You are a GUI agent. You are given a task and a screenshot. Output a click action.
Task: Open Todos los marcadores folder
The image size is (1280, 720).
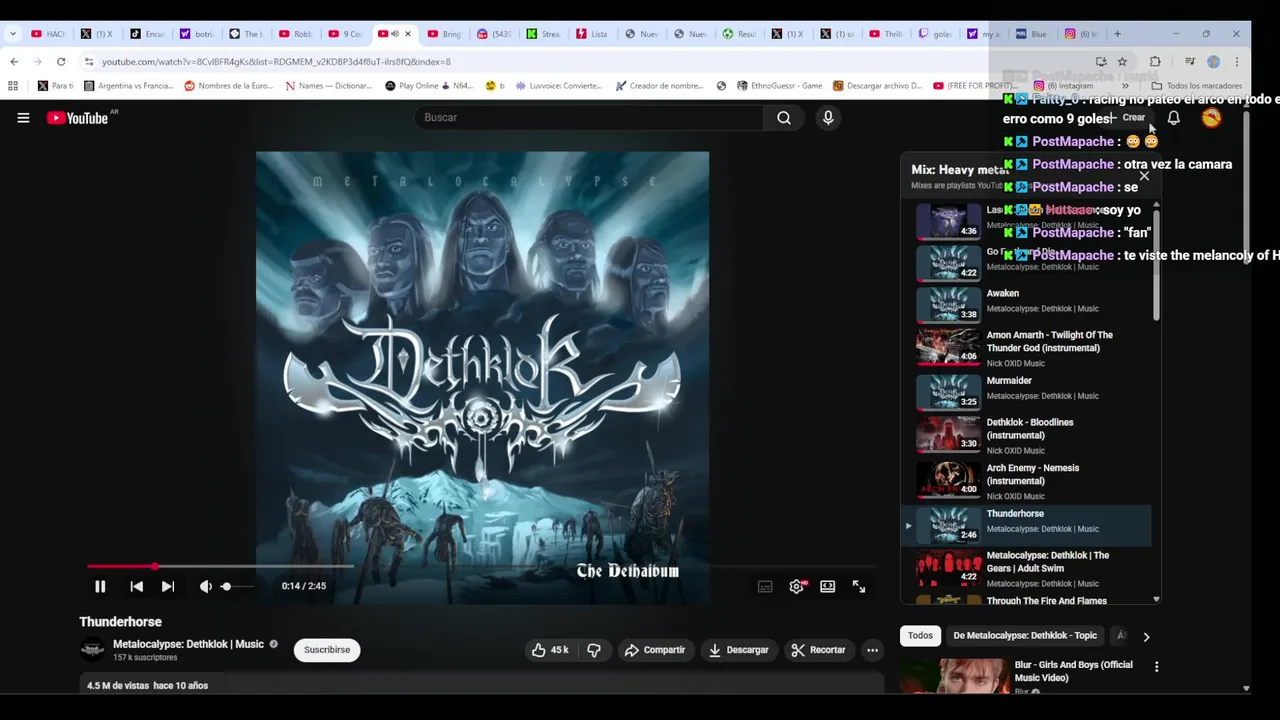point(1196,86)
